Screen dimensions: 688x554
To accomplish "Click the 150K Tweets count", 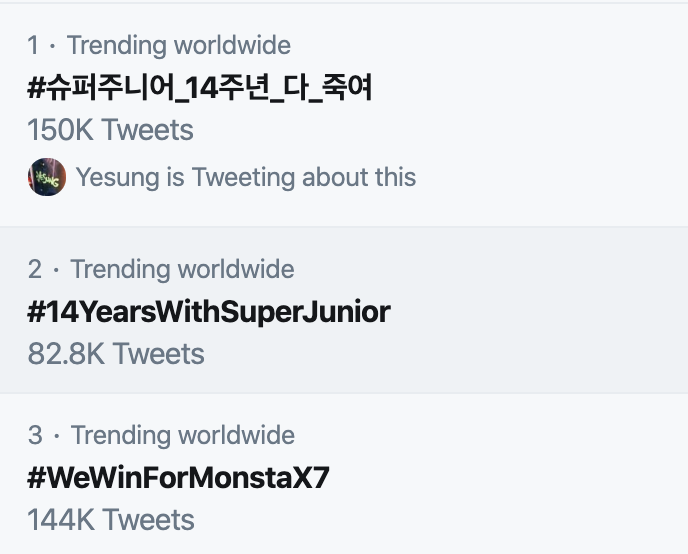I will 110,130.
